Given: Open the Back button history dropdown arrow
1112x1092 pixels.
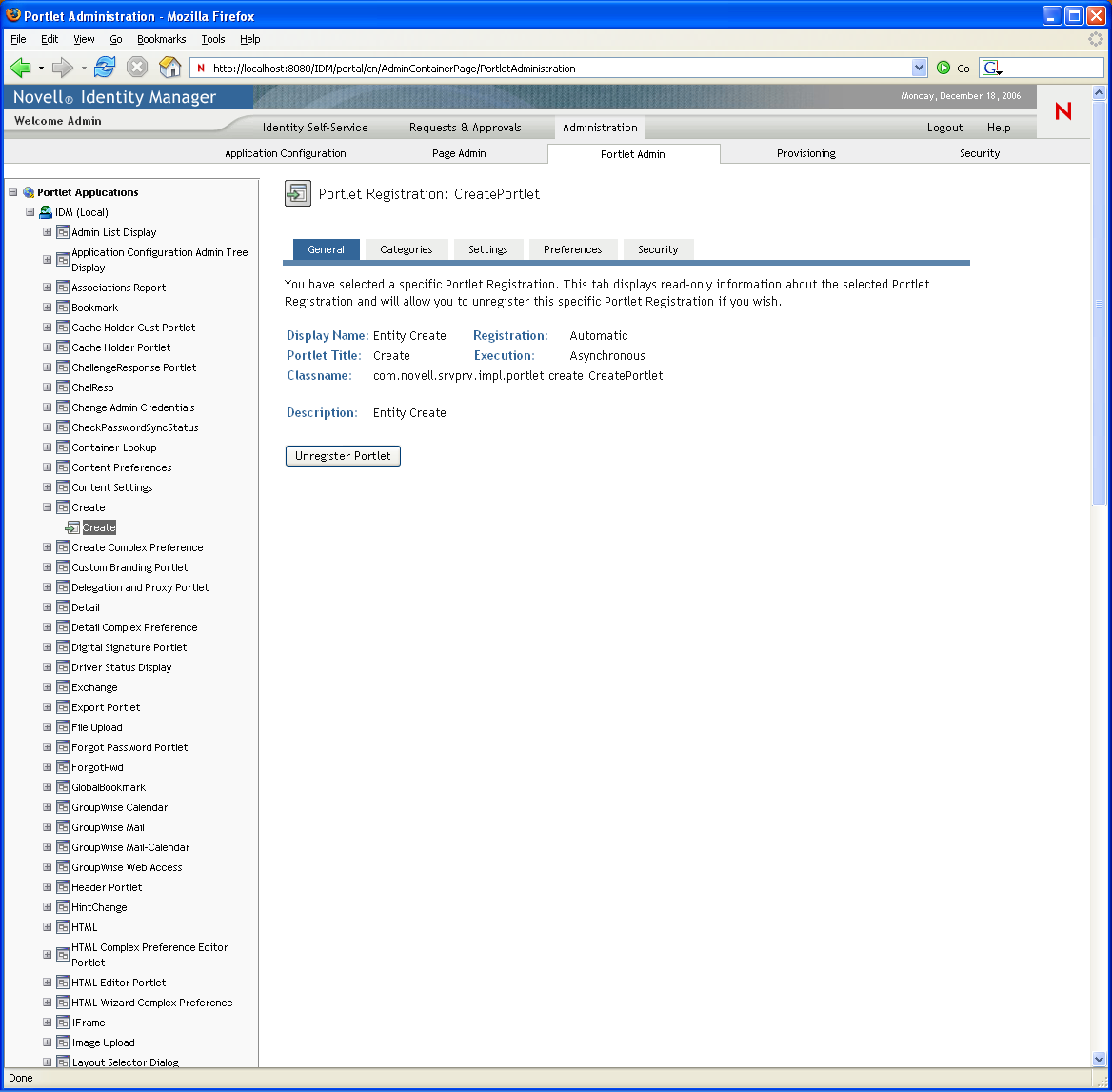Looking at the screenshot, I should (41, 69).
